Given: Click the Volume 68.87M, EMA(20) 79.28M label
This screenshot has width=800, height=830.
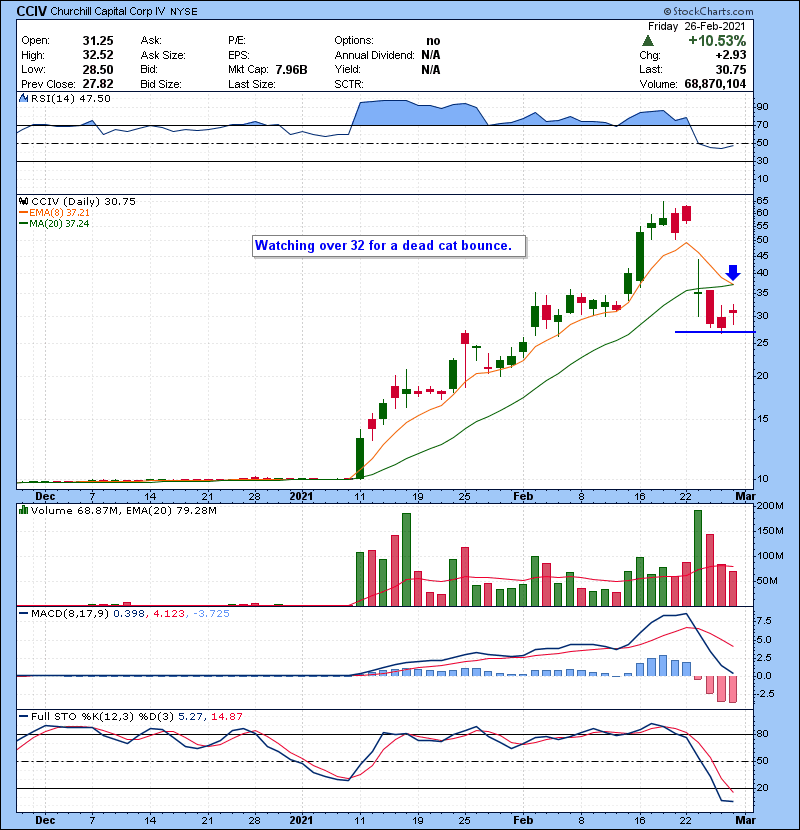Looking at the screenshot, I should pos(123,511).
